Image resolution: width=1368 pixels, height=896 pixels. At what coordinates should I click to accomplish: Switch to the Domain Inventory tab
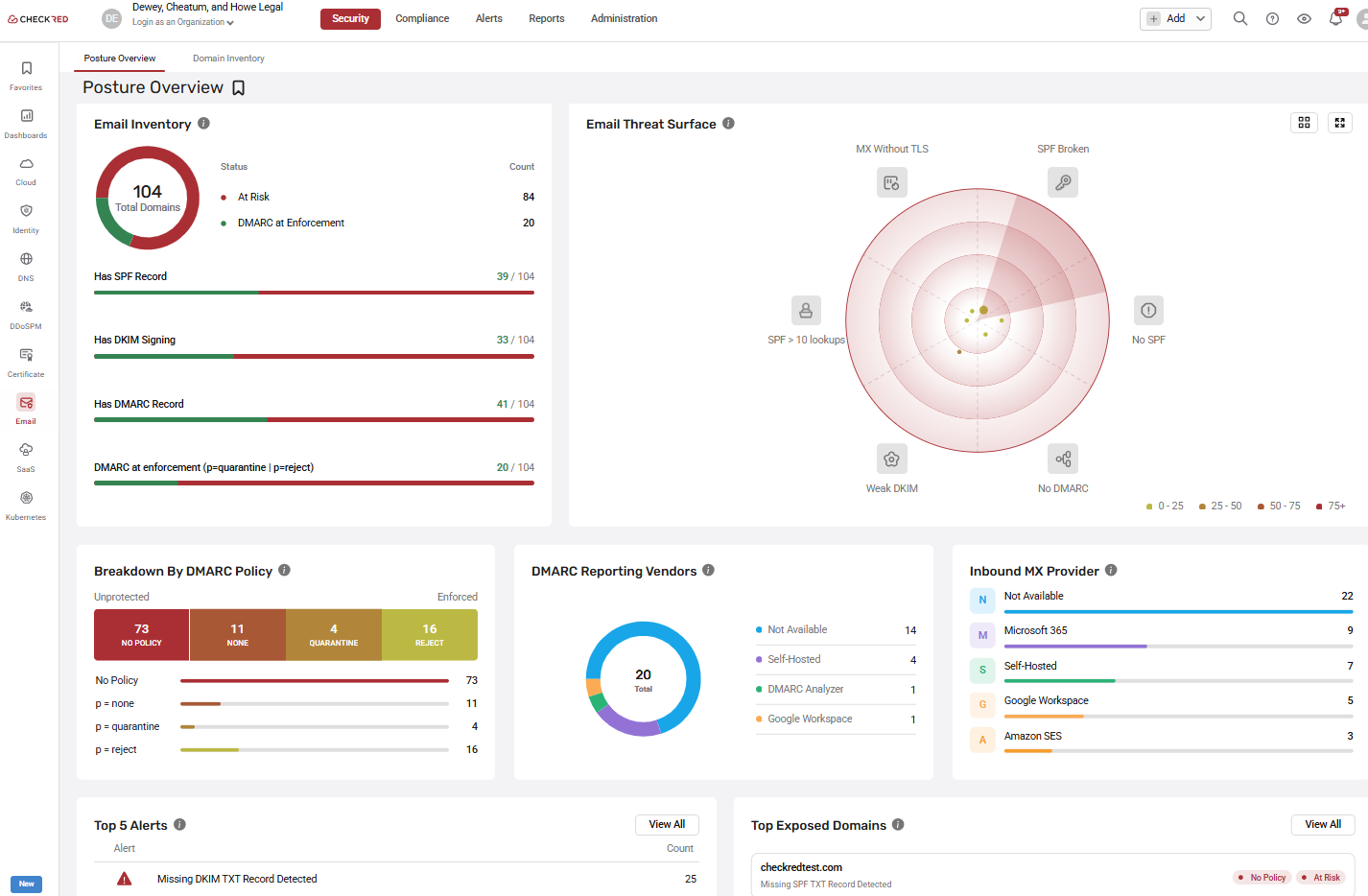(x=228, y=59)
